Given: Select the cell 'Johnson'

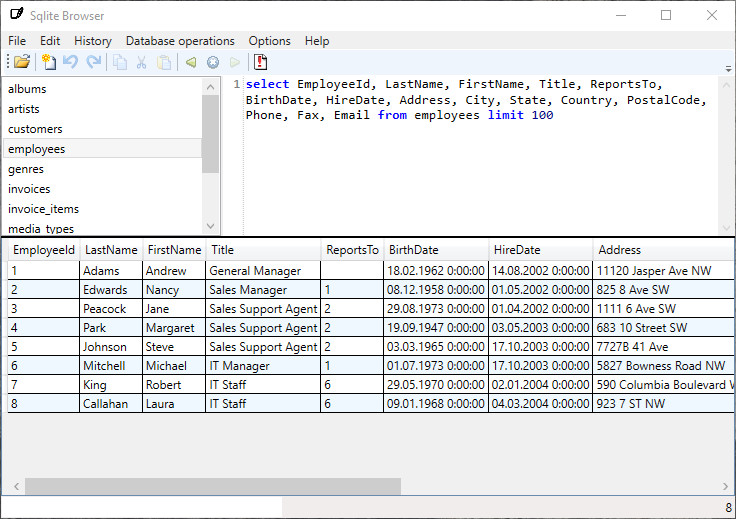Looking at the screenshot, I should point(111,347).
